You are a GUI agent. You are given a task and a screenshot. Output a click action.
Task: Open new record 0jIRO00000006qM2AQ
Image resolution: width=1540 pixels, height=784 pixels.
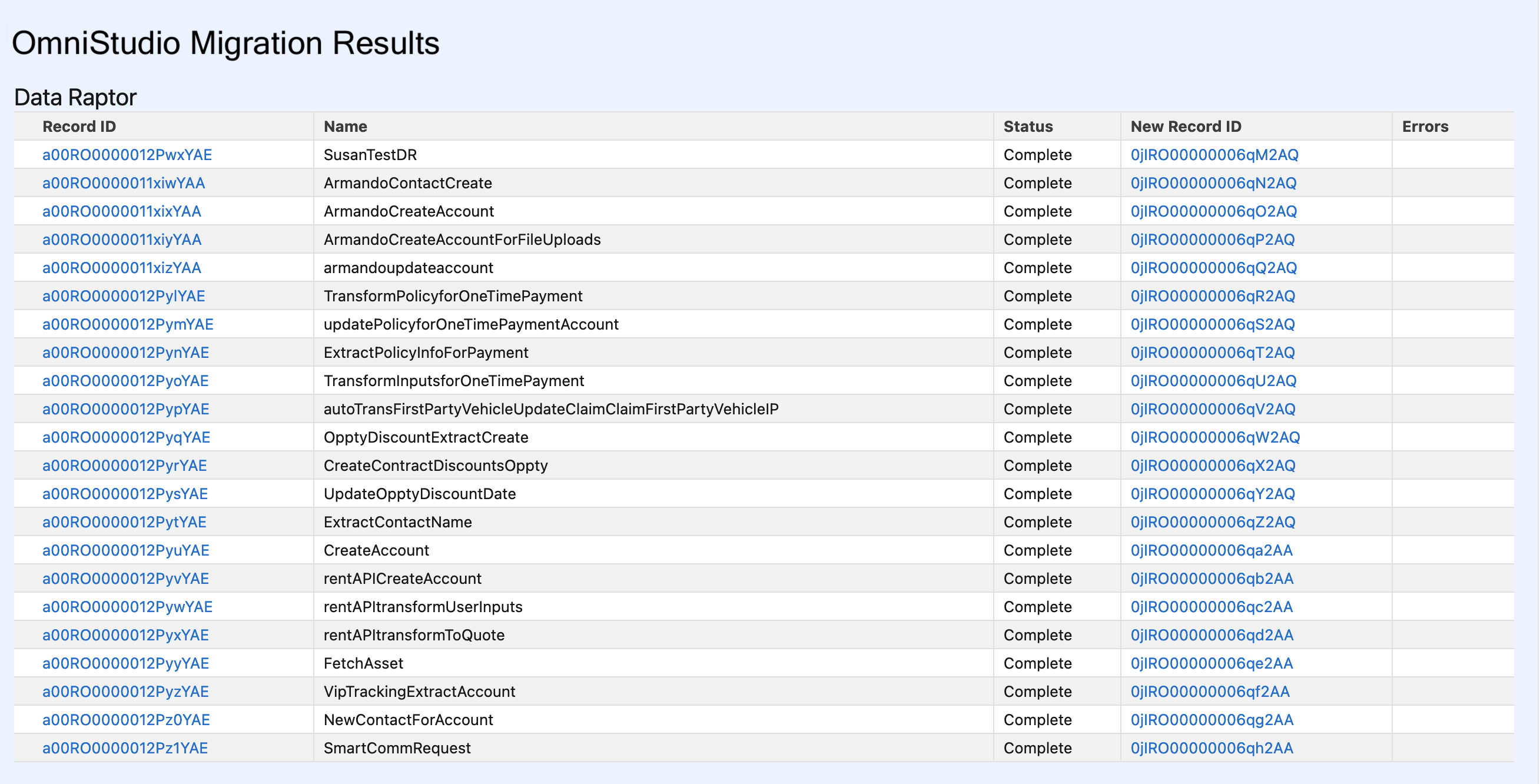click(x=1214, y=155)
